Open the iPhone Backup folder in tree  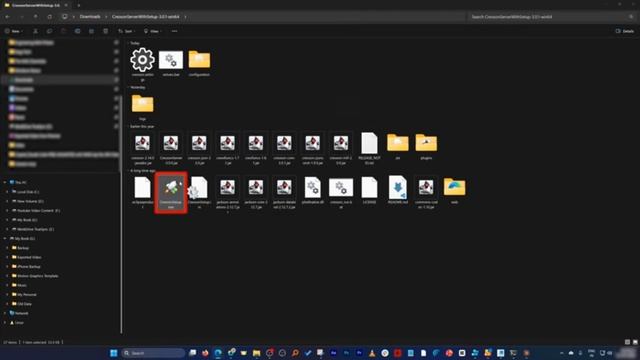point(26,267)
